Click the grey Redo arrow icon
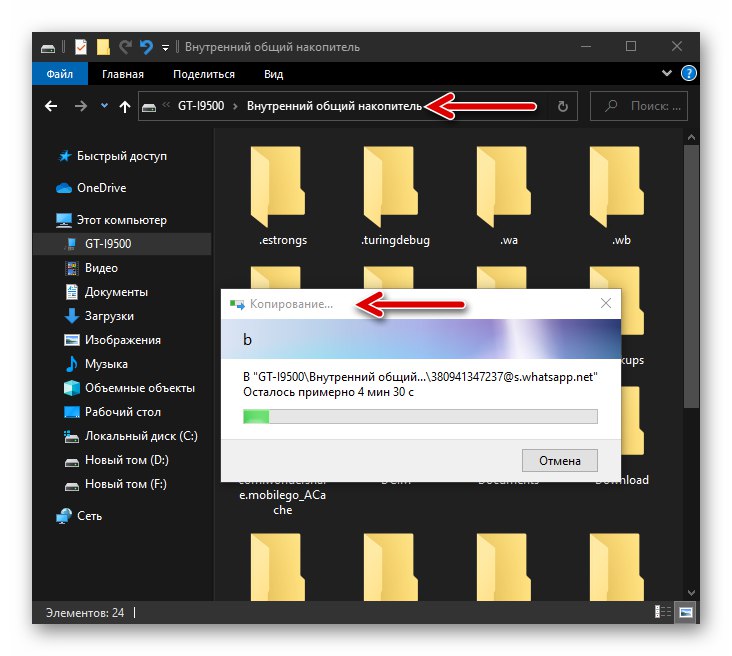Screen dimensions: 732x656 (125, 47)
